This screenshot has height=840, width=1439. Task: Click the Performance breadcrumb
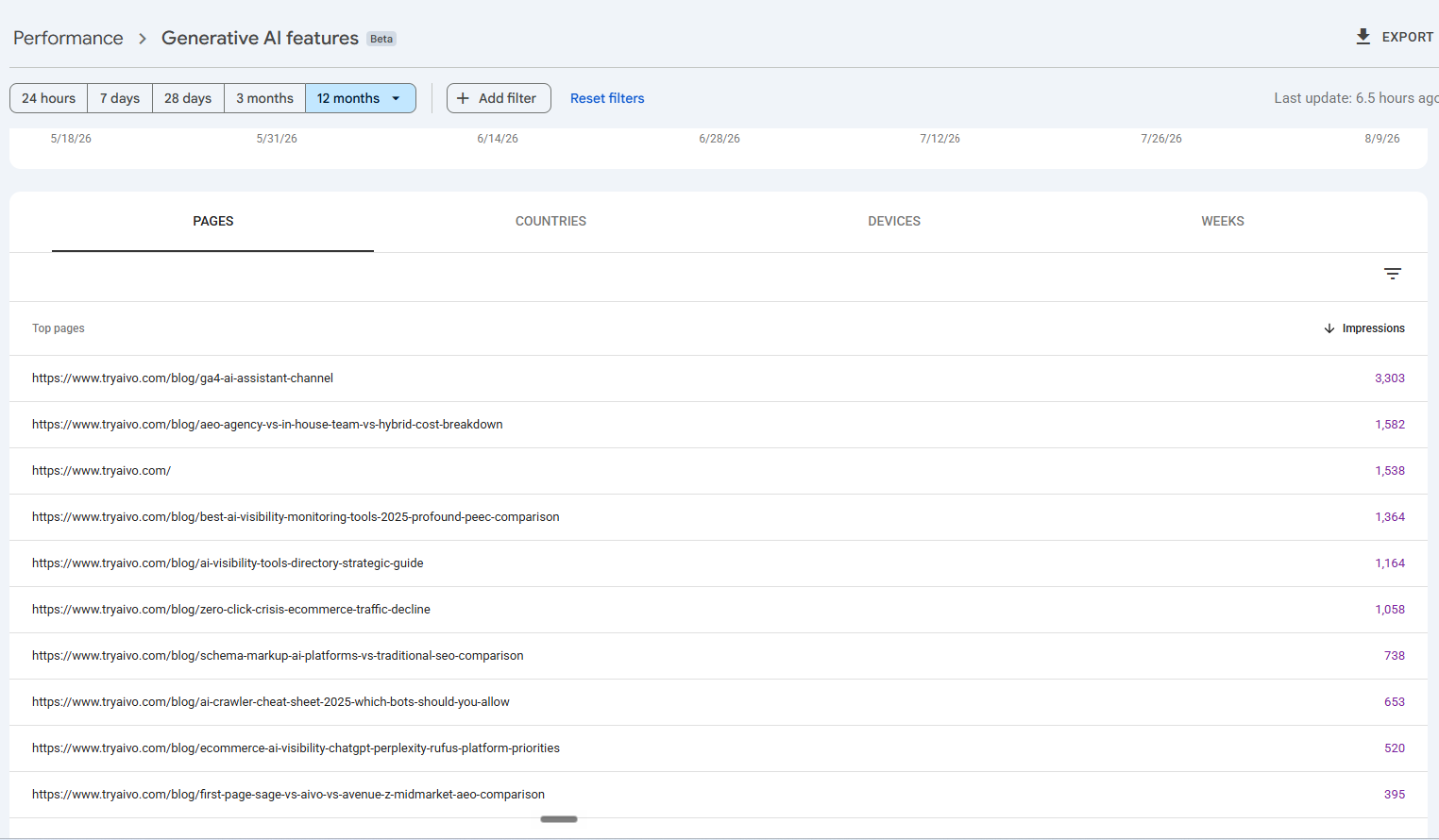[68, 38]
